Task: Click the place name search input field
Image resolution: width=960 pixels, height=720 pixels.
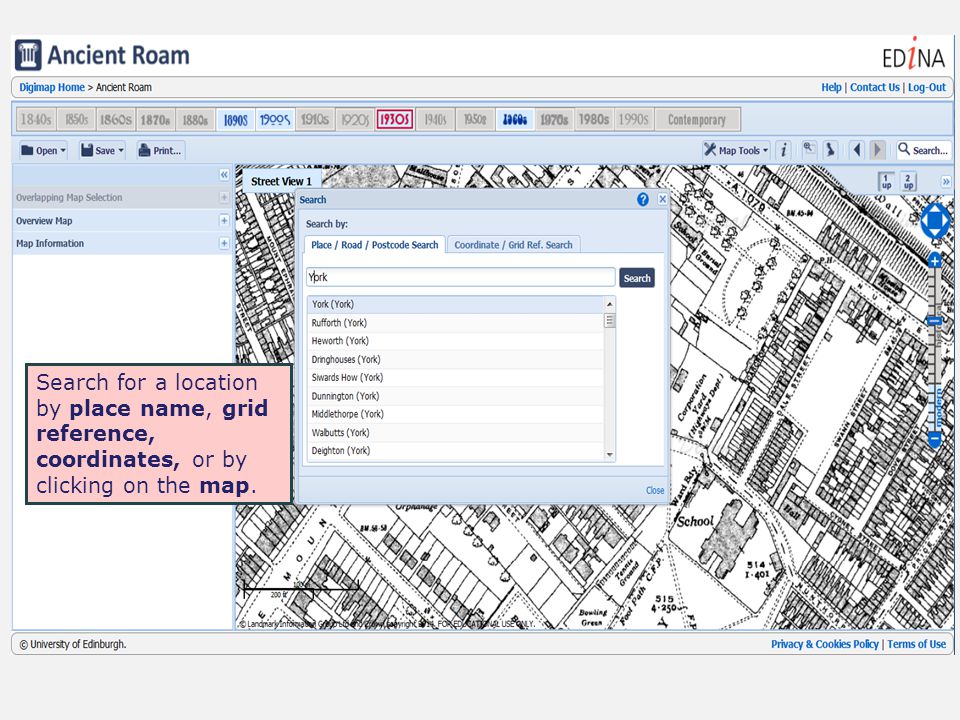Action: coord(460,277)
